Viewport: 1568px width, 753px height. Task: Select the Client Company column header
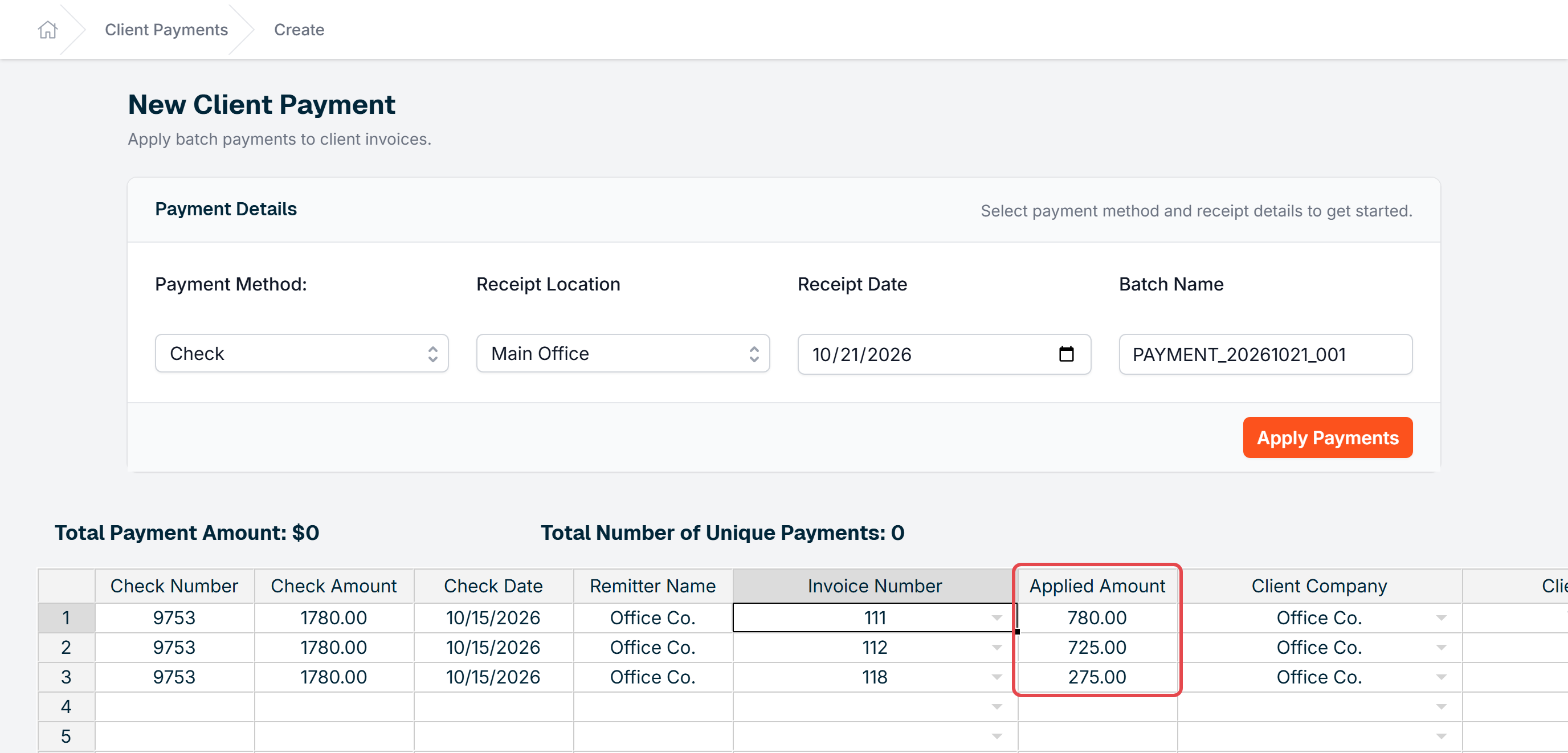click(1320, 586)
